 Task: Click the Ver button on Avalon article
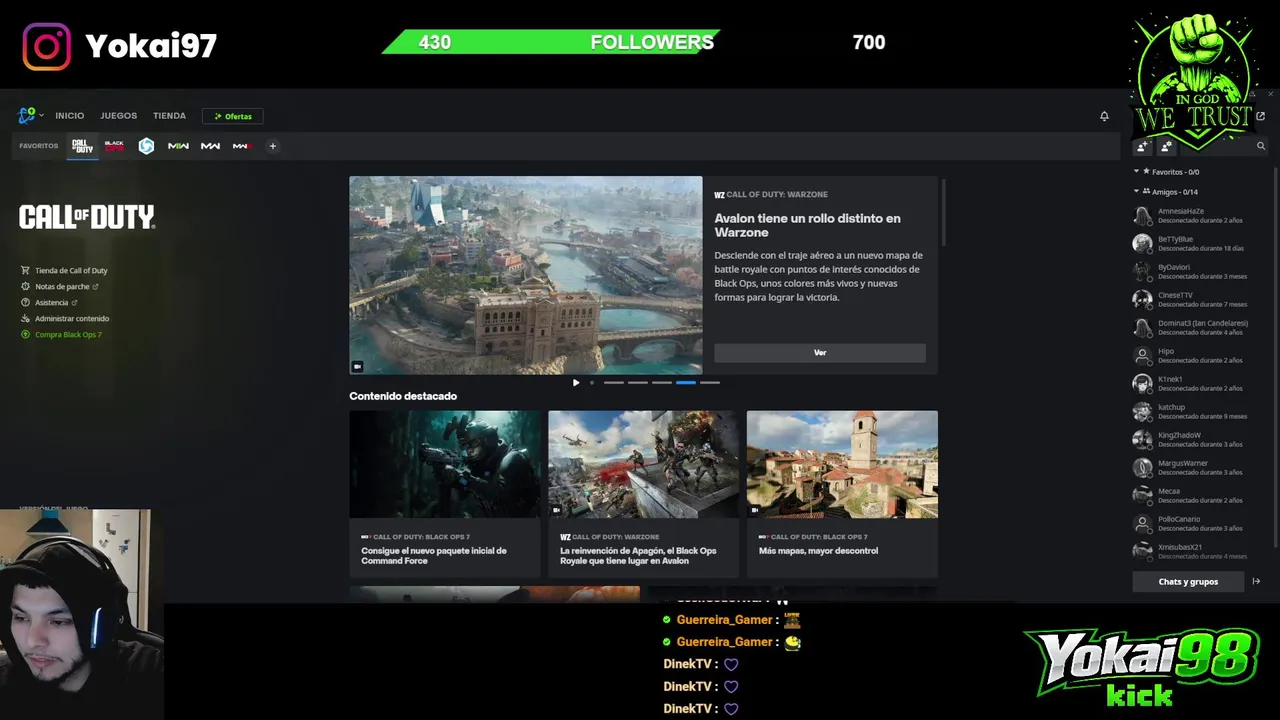(x=820, y=353)
